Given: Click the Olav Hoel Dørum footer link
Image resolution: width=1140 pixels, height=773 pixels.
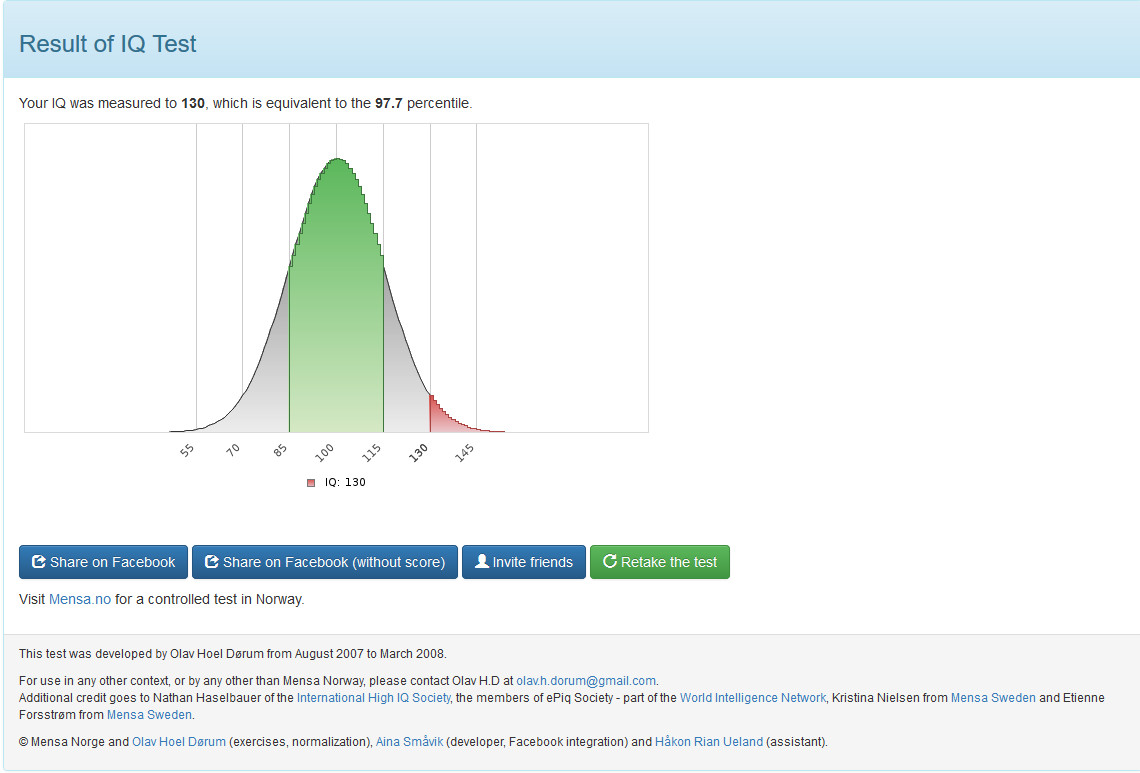Looking at the screenshot, I should coord(178,741).
